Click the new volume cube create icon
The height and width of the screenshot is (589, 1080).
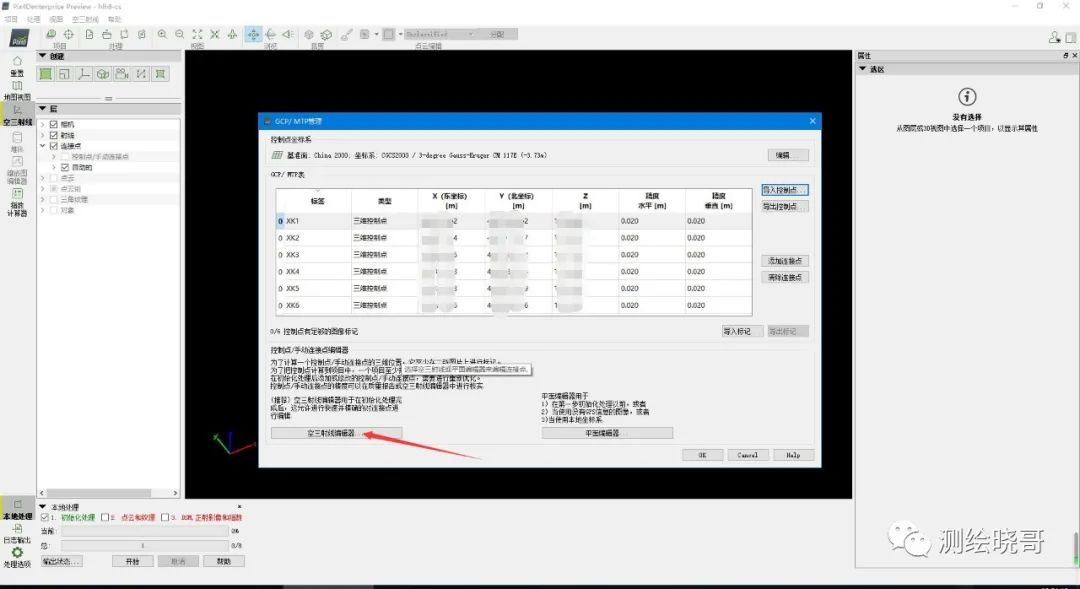(103, 74)
